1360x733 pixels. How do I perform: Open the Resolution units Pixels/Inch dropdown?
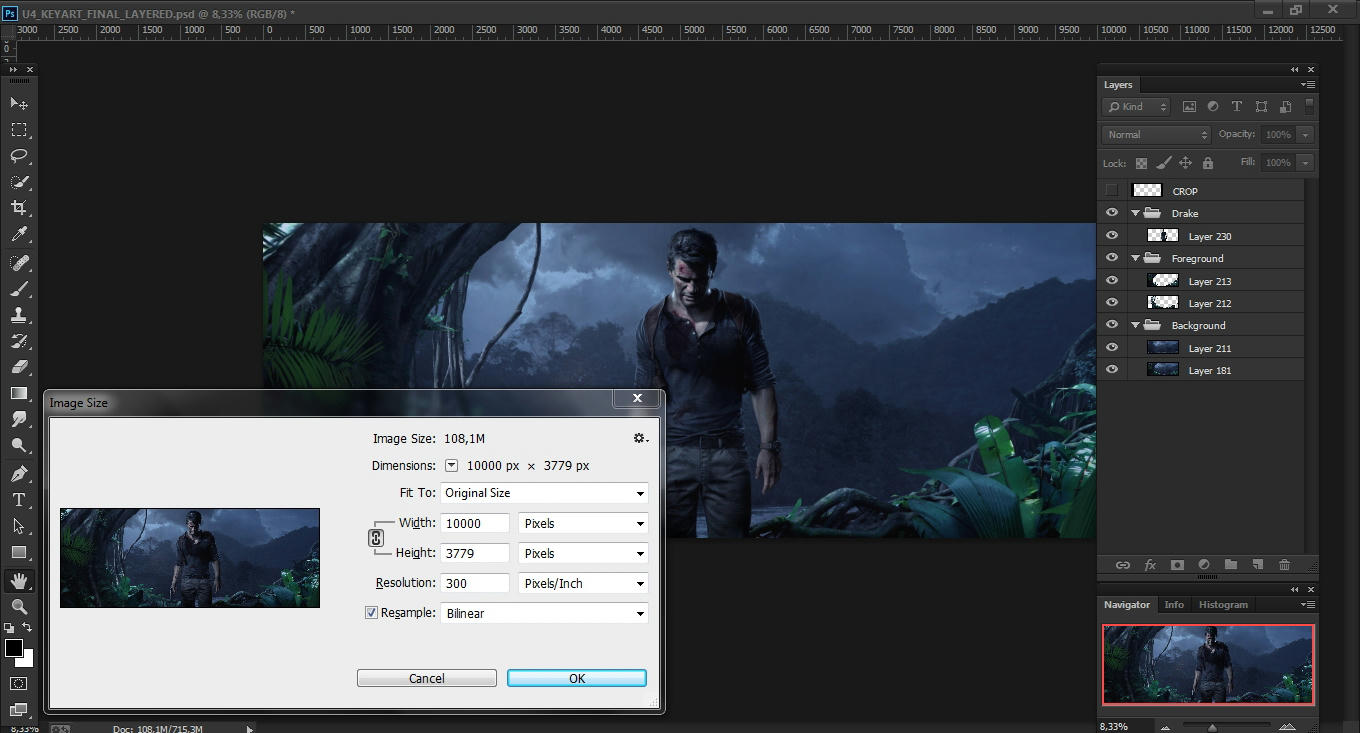pos(583,583)
